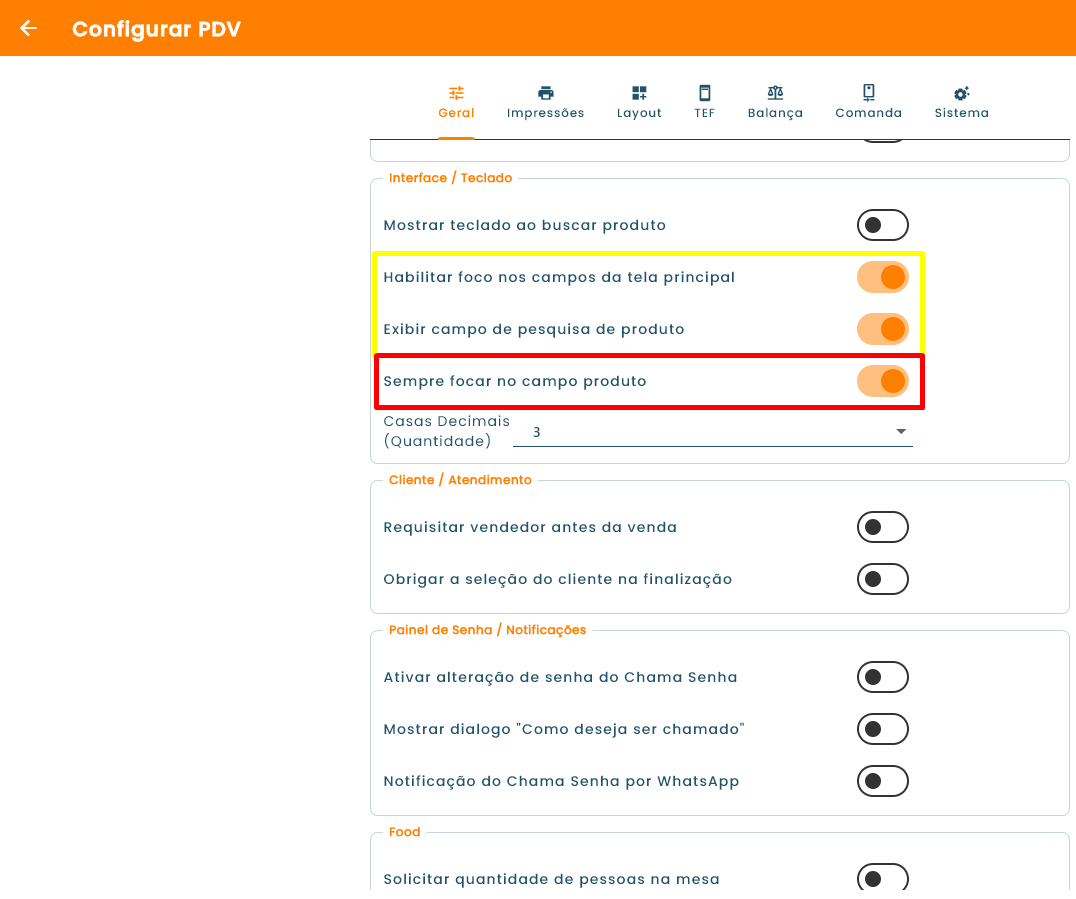Image resolution: width=1076 pixels, height=899 pixels.
Task: Toggle Mostrar dialogo Como deseja ser chamado
Action: tap(882, 729)
